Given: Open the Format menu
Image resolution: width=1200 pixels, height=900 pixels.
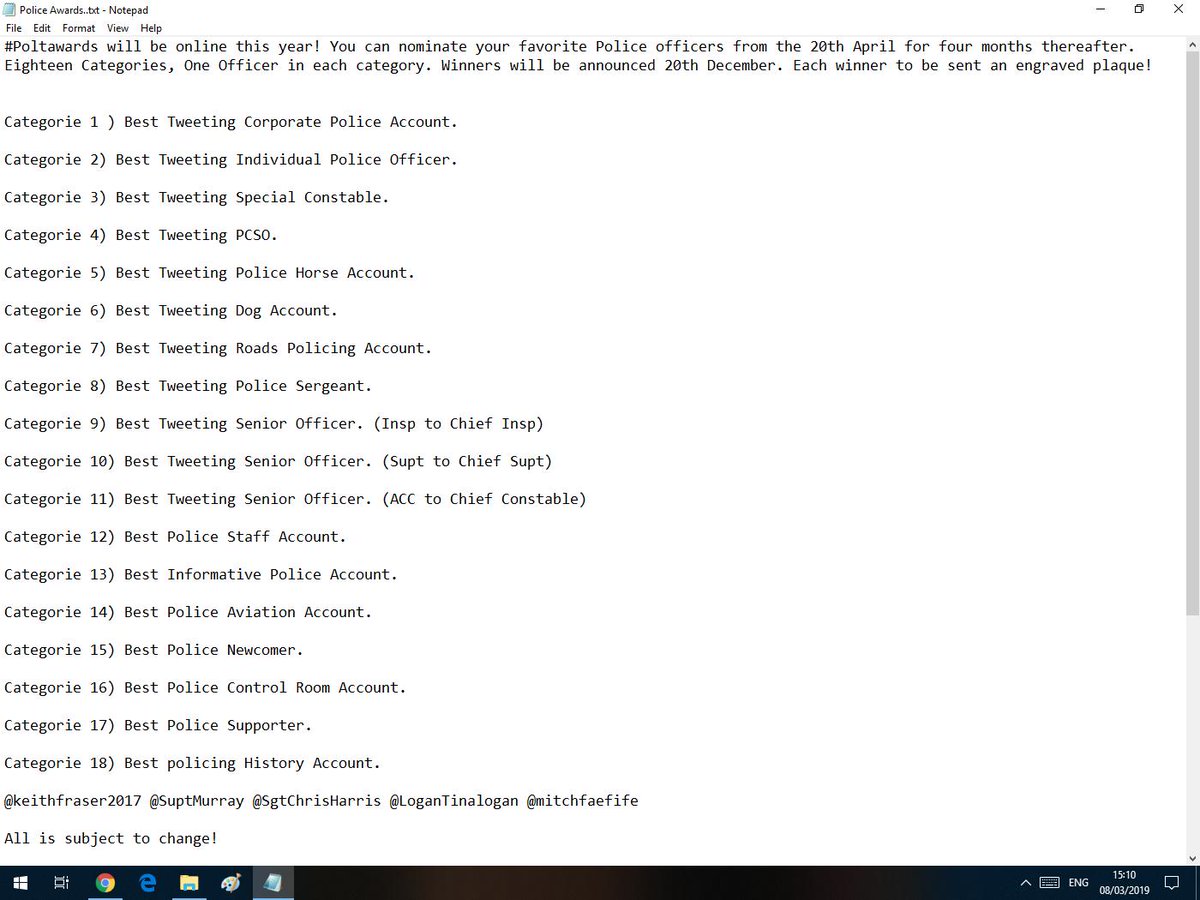Looking at the screenshot, I should [x=79, y=28].
